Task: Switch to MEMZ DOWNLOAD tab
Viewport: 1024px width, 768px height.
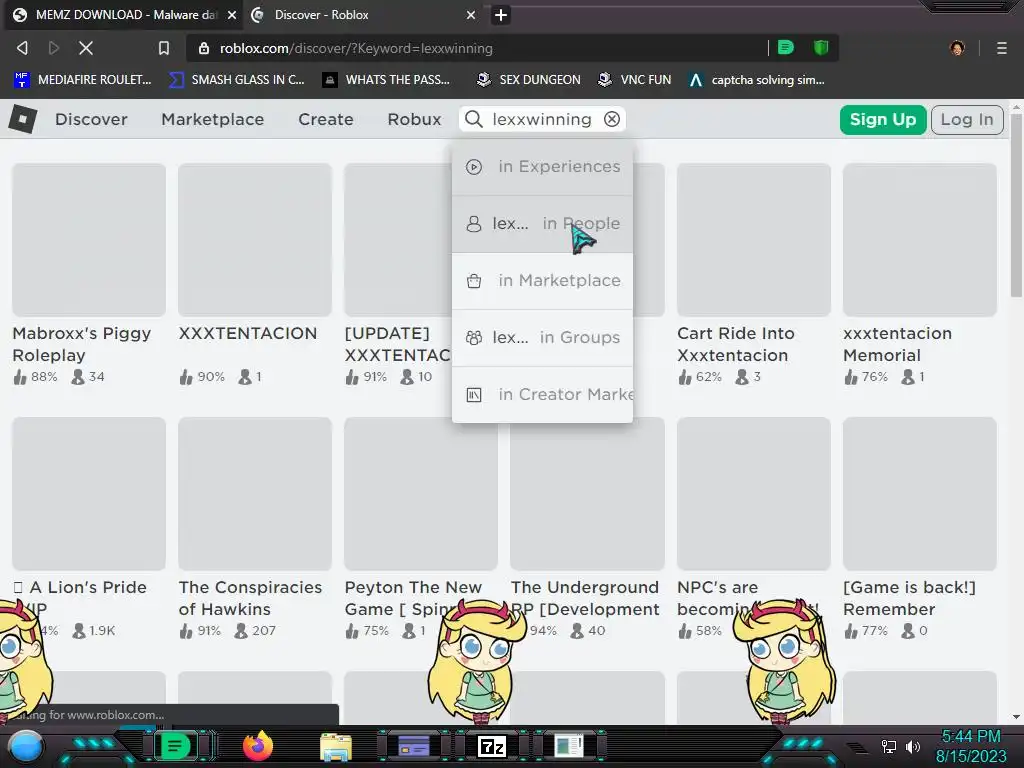Action: pos(118,15)
